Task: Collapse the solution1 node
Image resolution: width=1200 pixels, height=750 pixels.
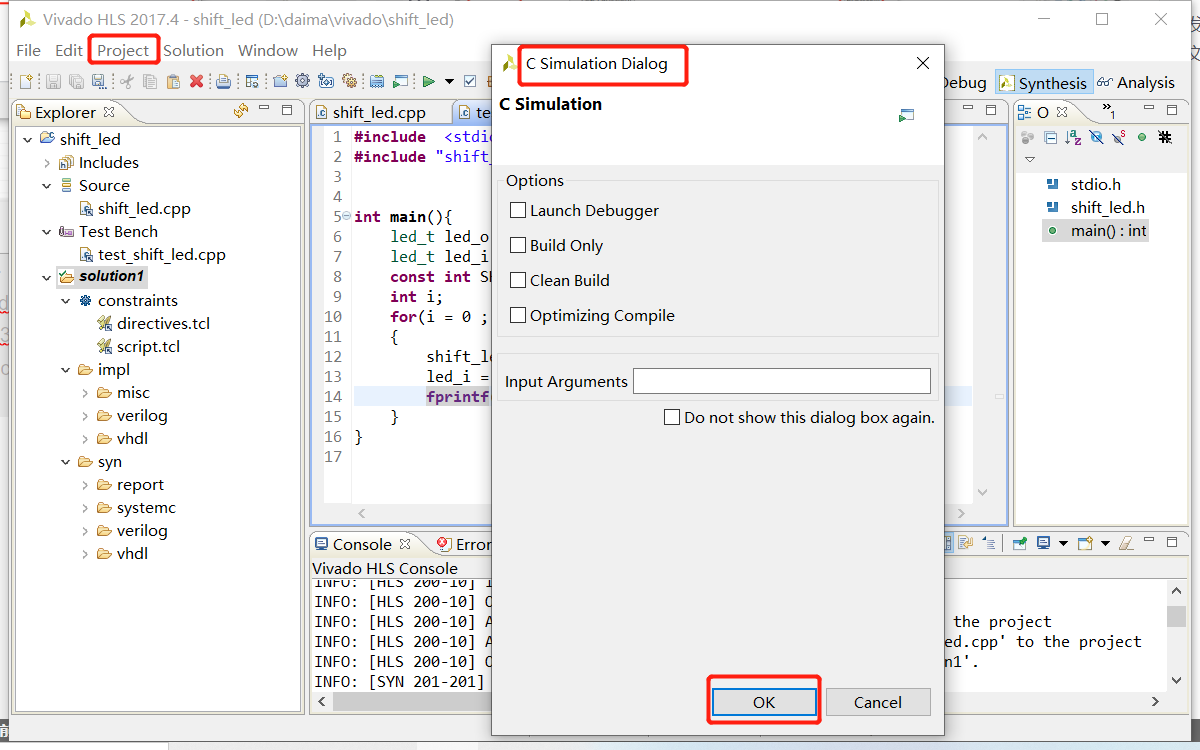Action: pos(47,276)
